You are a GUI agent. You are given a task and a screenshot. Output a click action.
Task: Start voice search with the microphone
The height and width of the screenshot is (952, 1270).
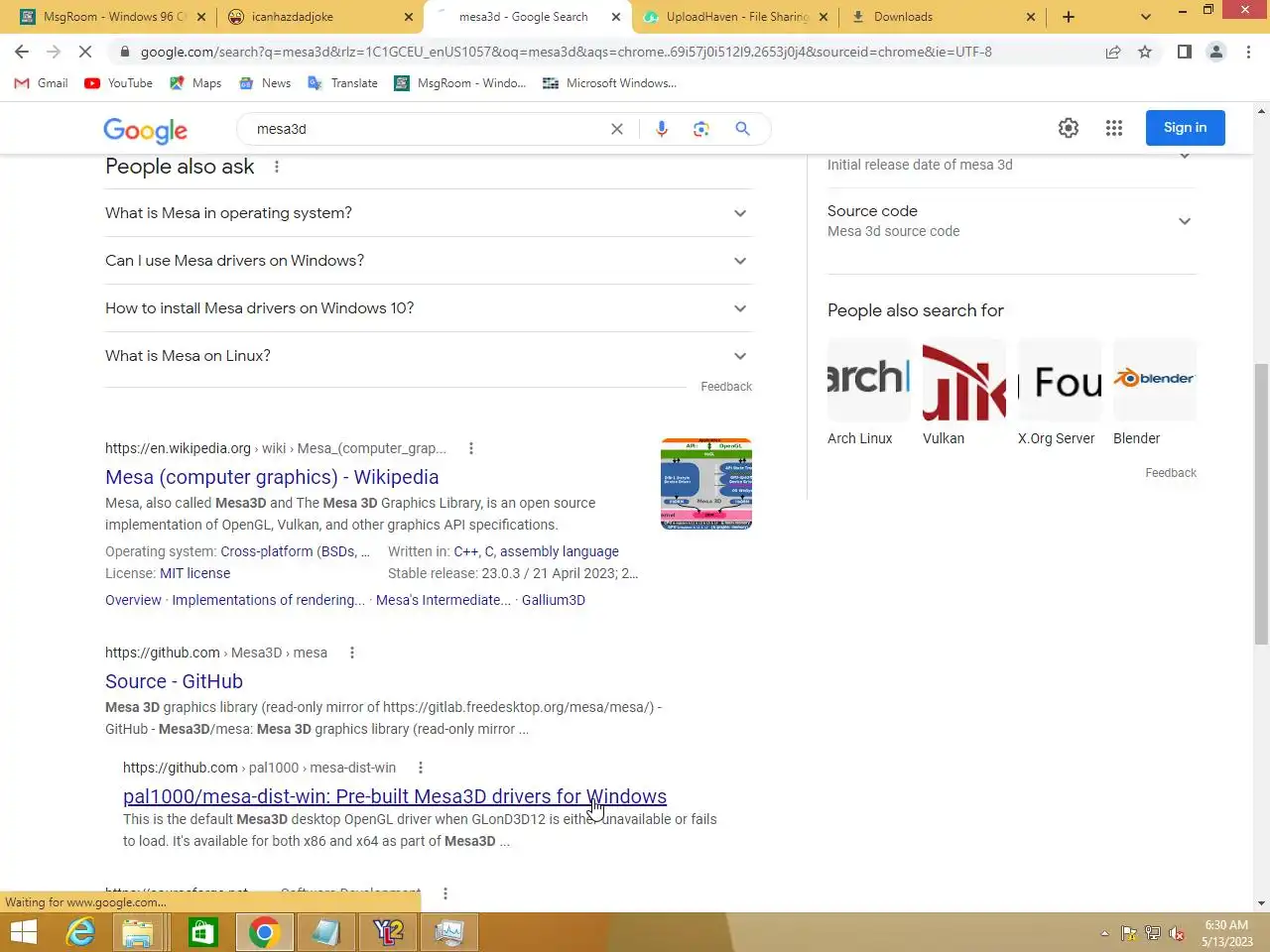point(662,129)
